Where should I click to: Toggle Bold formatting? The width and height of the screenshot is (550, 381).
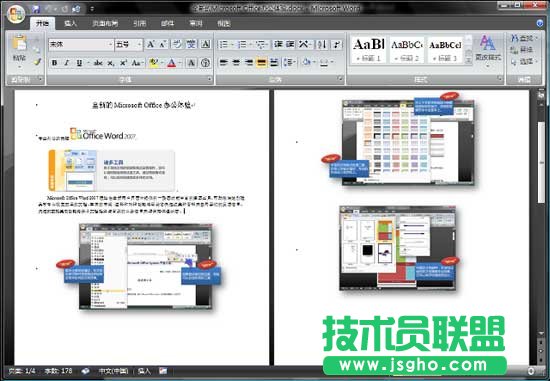coord(54,63)
